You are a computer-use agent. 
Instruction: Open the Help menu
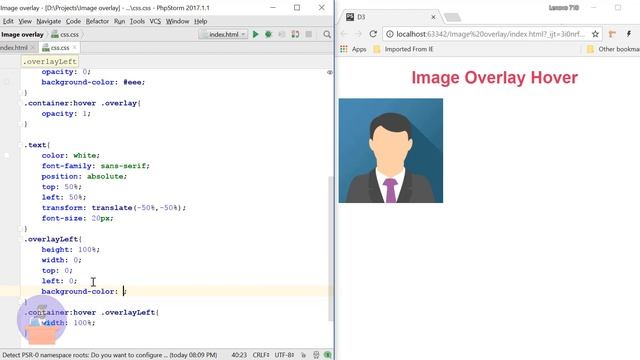[x=200, y=21]
